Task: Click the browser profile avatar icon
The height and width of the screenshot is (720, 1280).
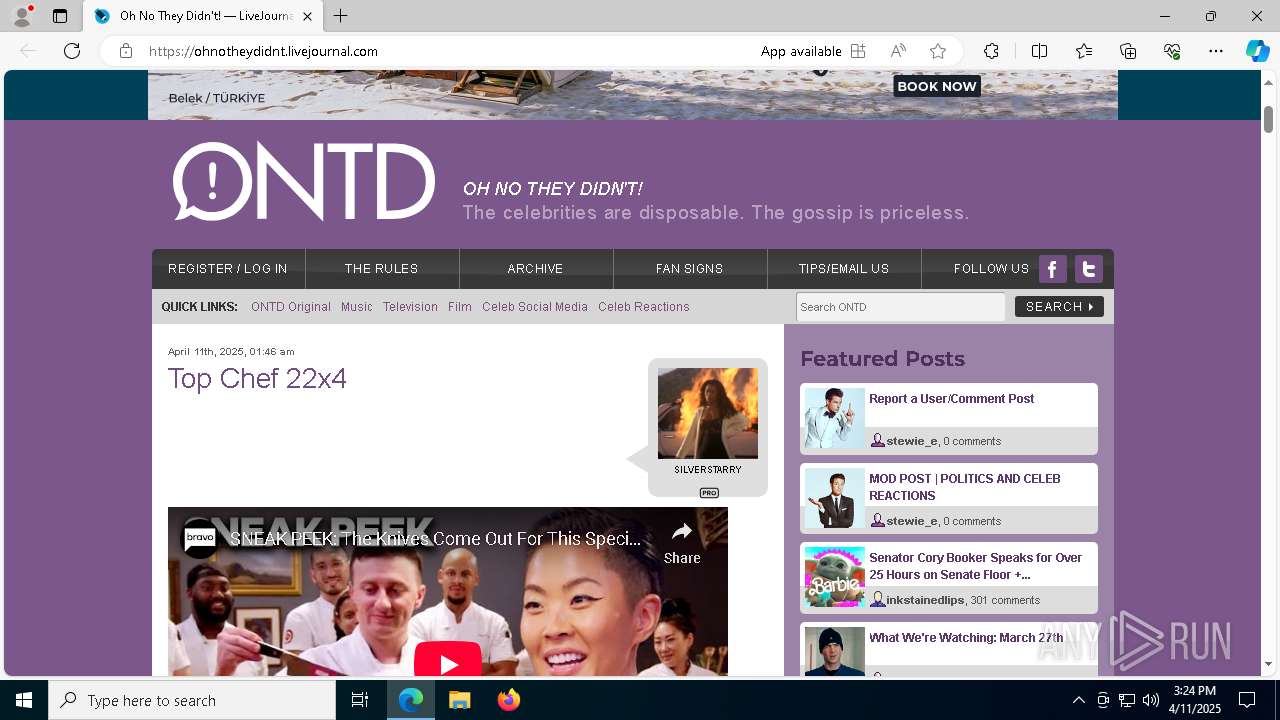Action: 22,16
